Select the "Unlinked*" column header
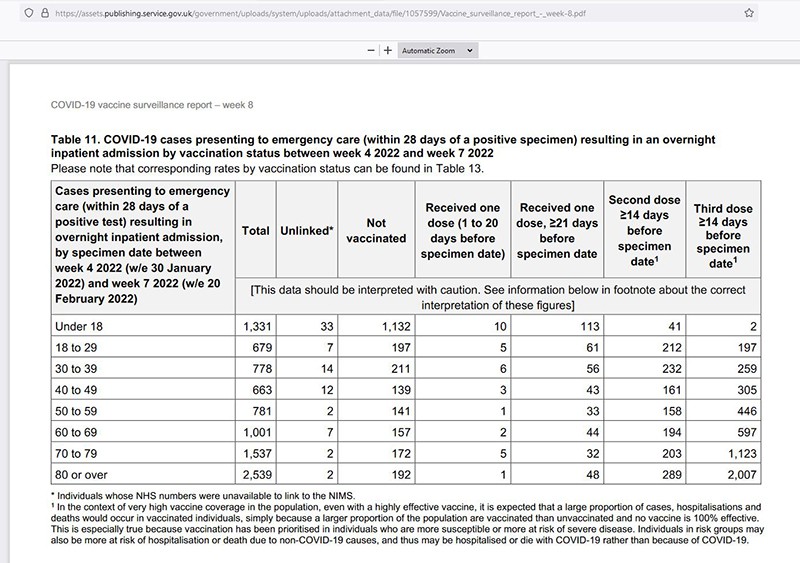The width and height of the screenshot is (800, 563). 305,231
